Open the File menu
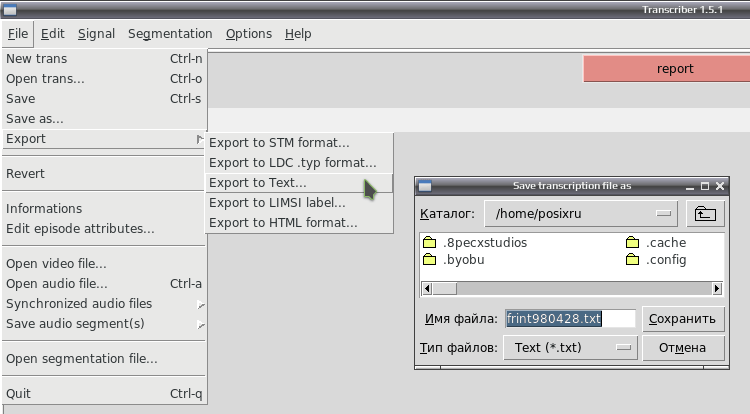This screenshot has height=414, width=750. tap(18, 34)
